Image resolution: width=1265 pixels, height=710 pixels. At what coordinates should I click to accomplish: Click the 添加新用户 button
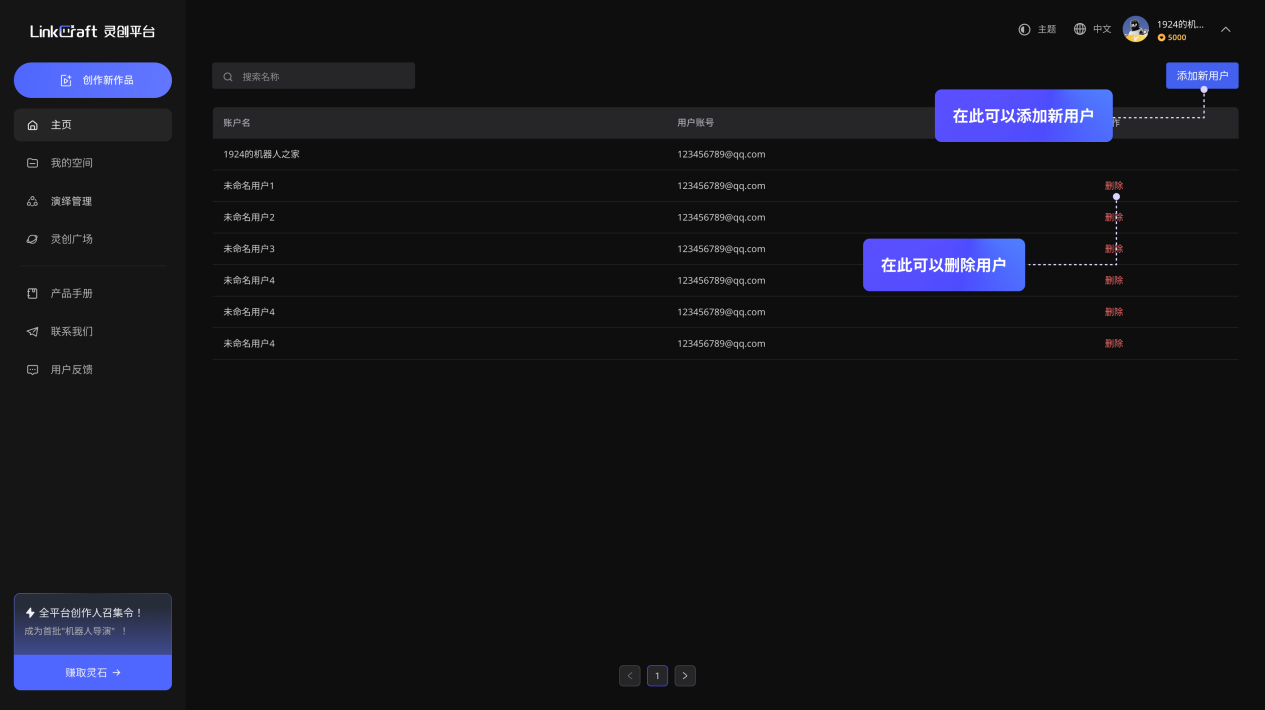[1201, 76]
